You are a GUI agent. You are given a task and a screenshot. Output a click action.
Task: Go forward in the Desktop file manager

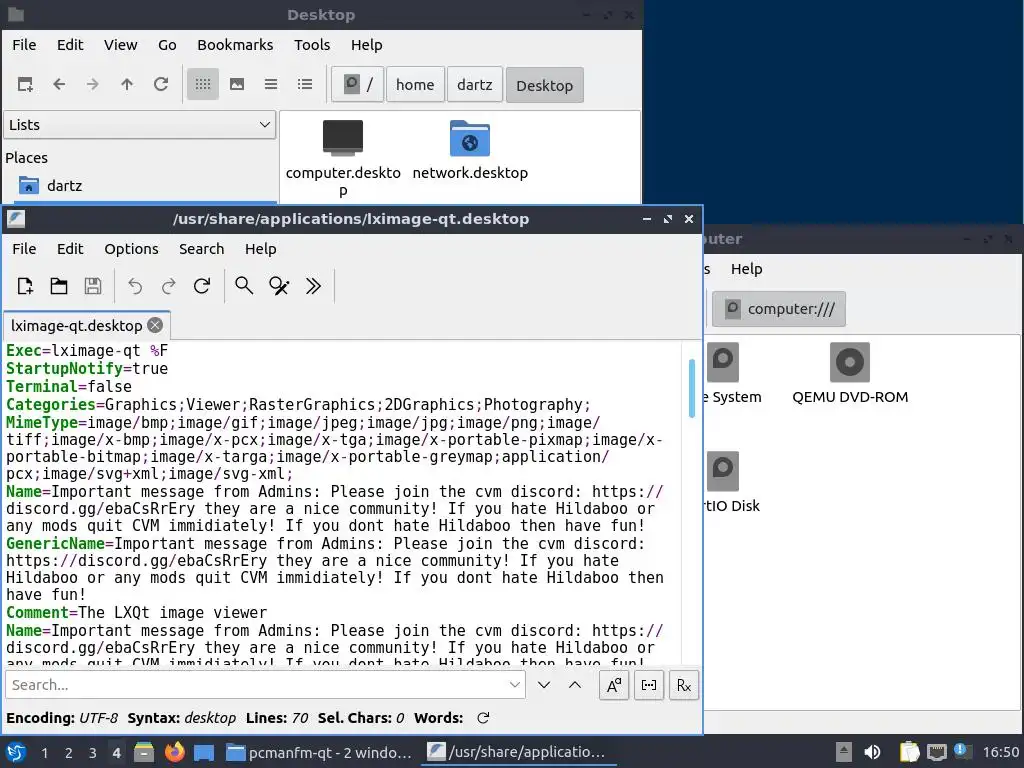pyautogui.click(x=93, y=84)
